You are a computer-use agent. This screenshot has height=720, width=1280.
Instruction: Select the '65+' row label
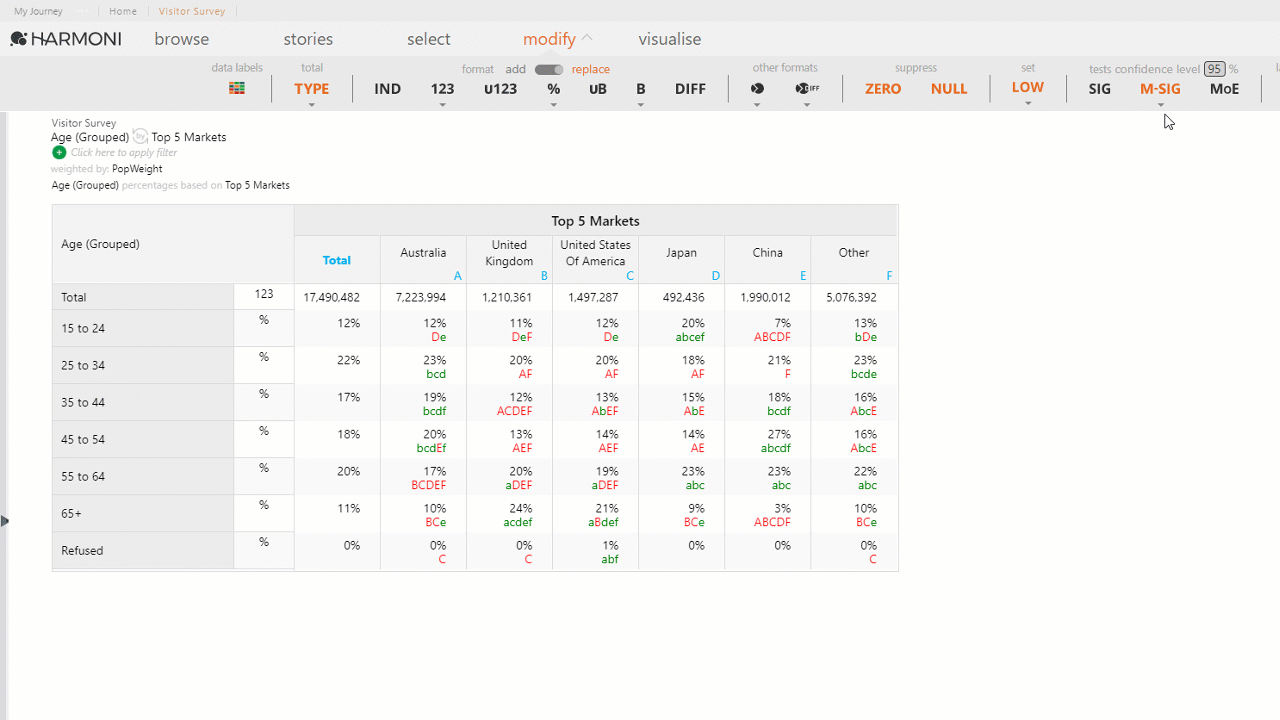143,513
